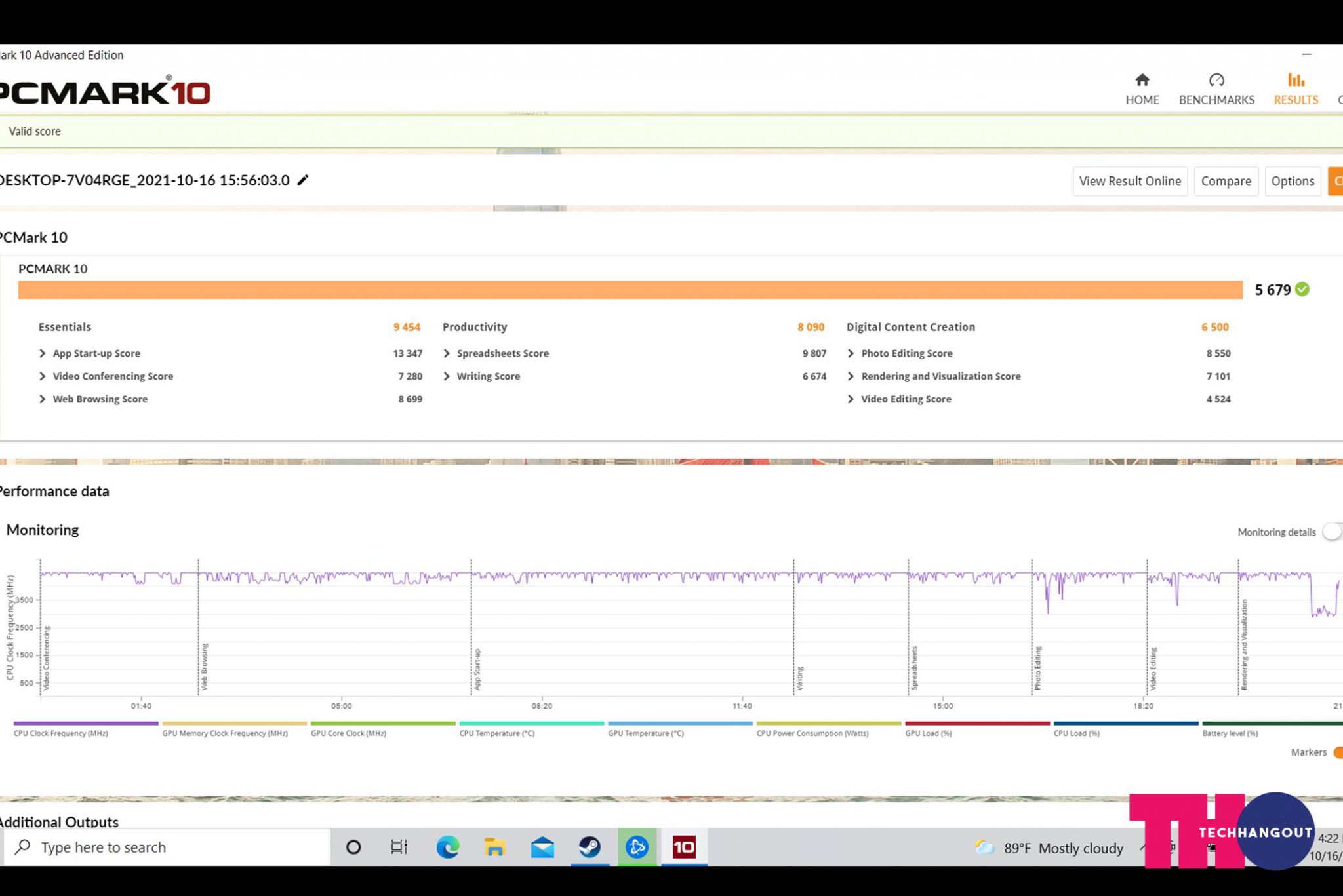The width and height of the screenshot is (1343, 896).
Task: Toggle CPU Load legend swatch
Action: 1126,724
